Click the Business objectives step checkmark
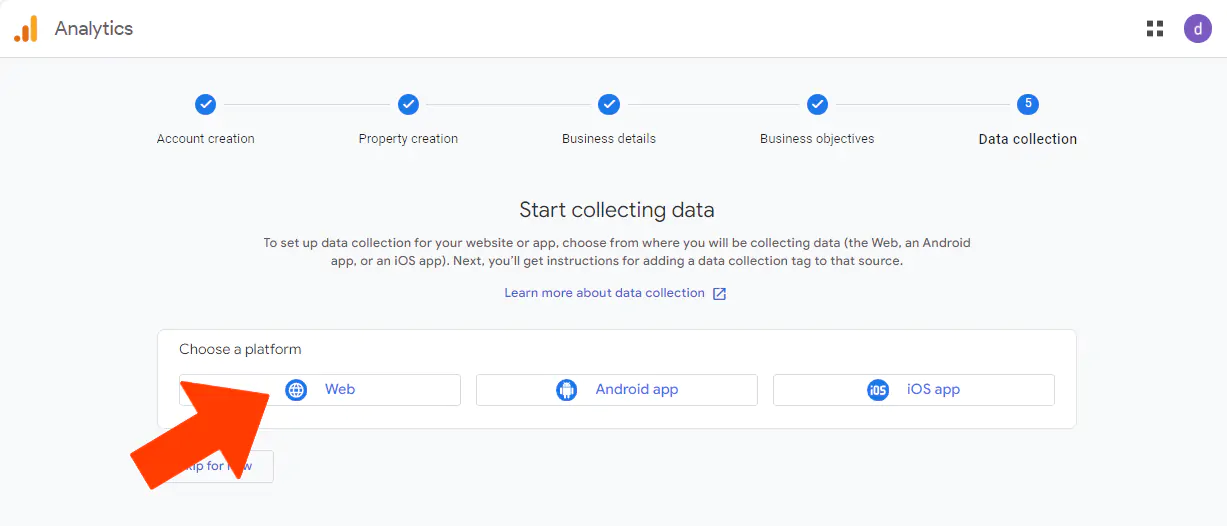The image size is (1227, 526). coord(817,104)
